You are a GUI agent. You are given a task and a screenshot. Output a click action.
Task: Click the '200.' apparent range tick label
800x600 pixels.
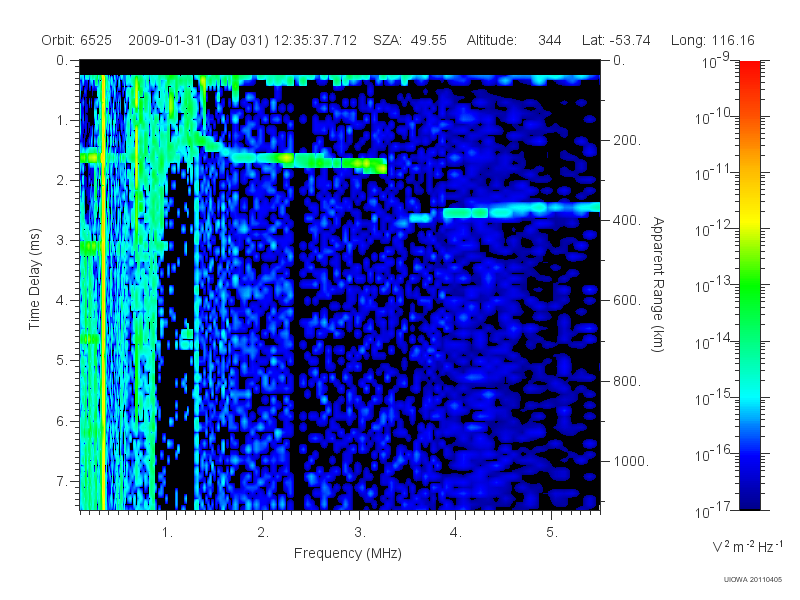tap(627, 140)
